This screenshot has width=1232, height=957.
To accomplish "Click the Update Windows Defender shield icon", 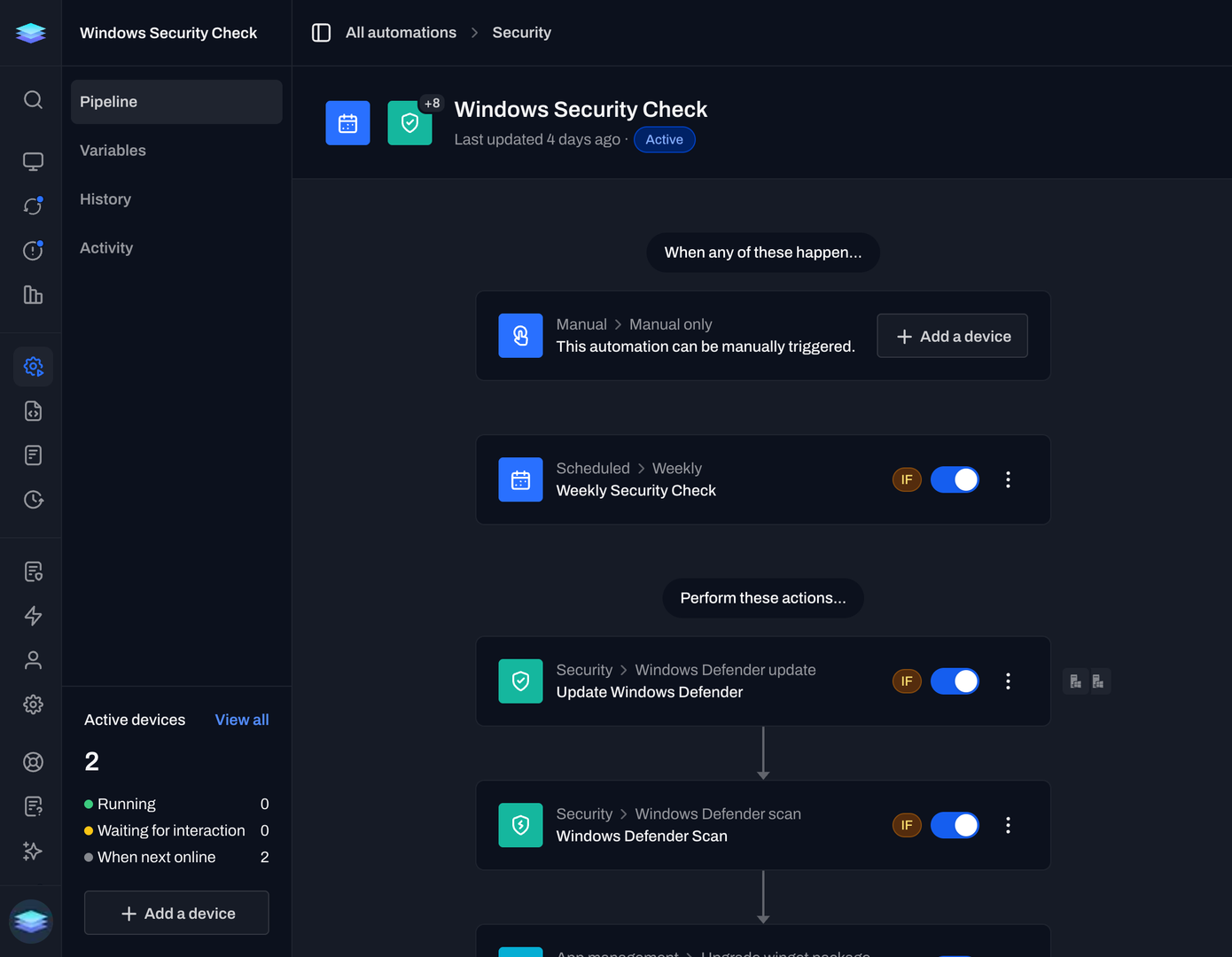I will click(520, 681).
